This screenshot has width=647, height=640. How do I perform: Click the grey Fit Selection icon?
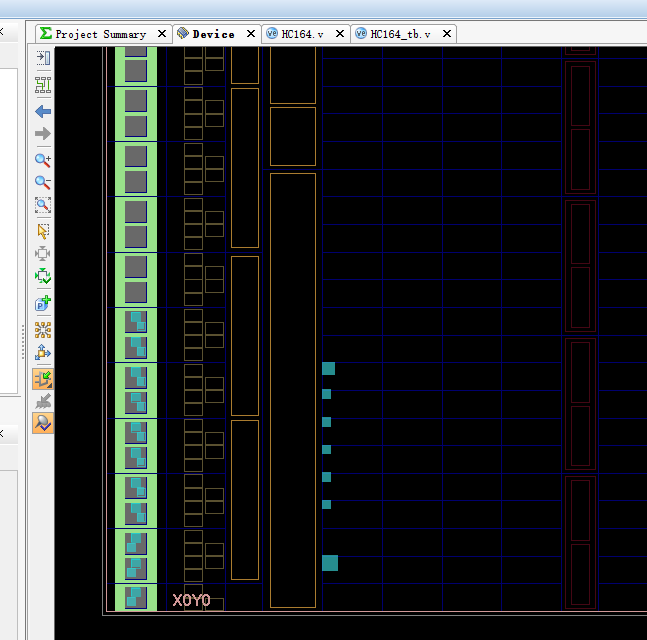[x=43, y=253]
